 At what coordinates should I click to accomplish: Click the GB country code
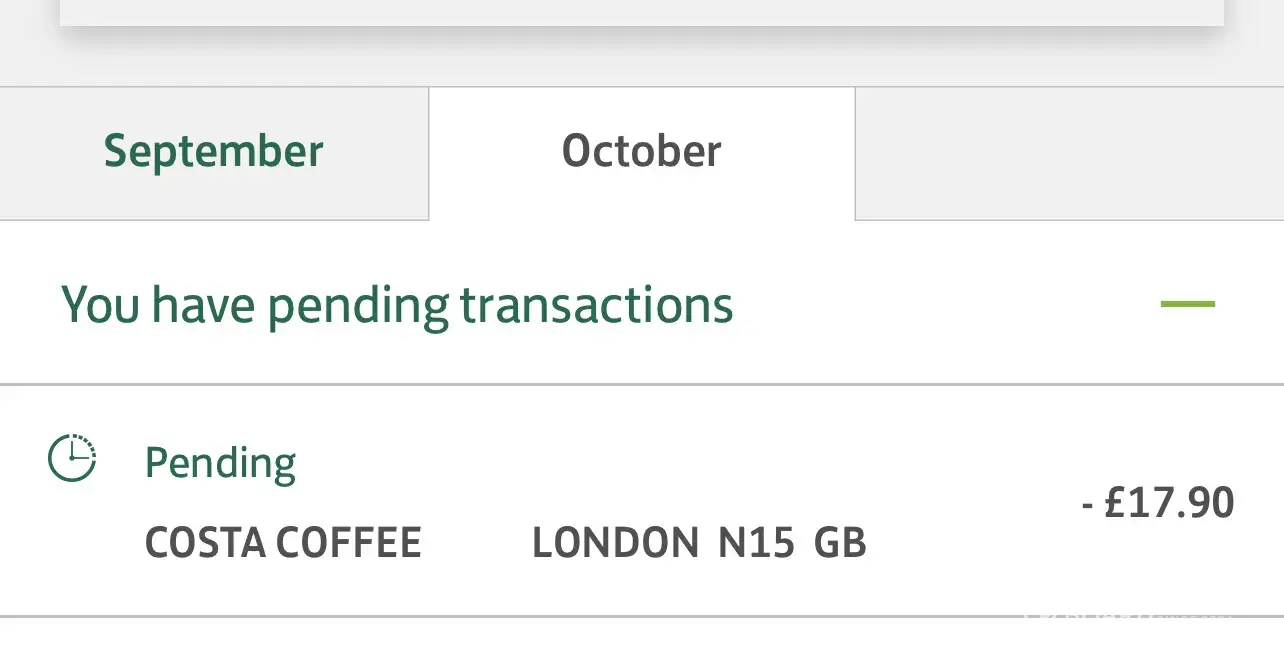point(840,543)
